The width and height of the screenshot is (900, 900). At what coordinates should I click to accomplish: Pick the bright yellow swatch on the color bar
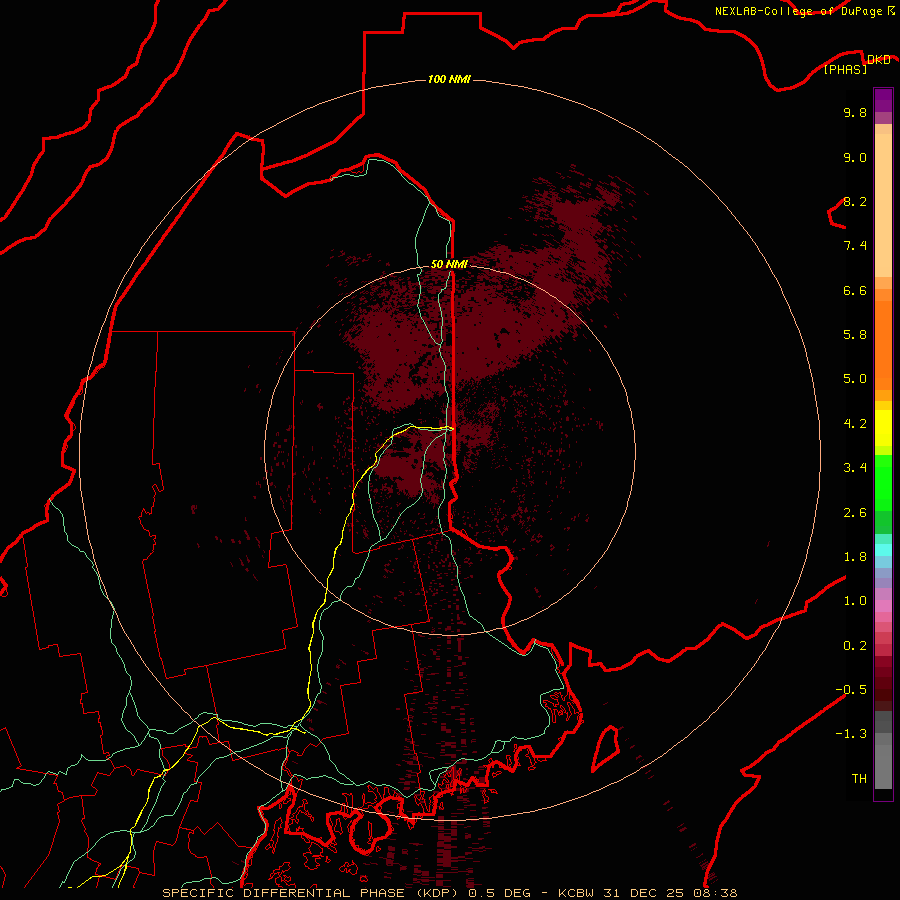click(883, 428)
